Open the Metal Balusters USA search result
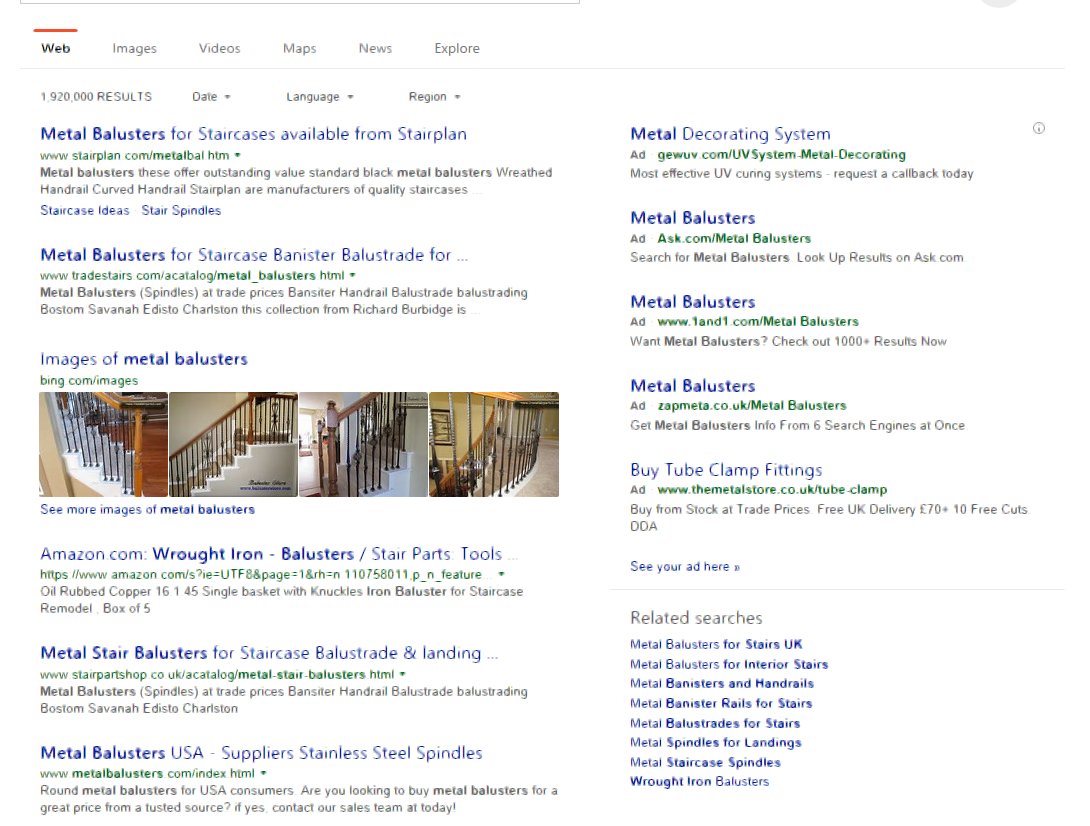 click(x=261, y=753)
